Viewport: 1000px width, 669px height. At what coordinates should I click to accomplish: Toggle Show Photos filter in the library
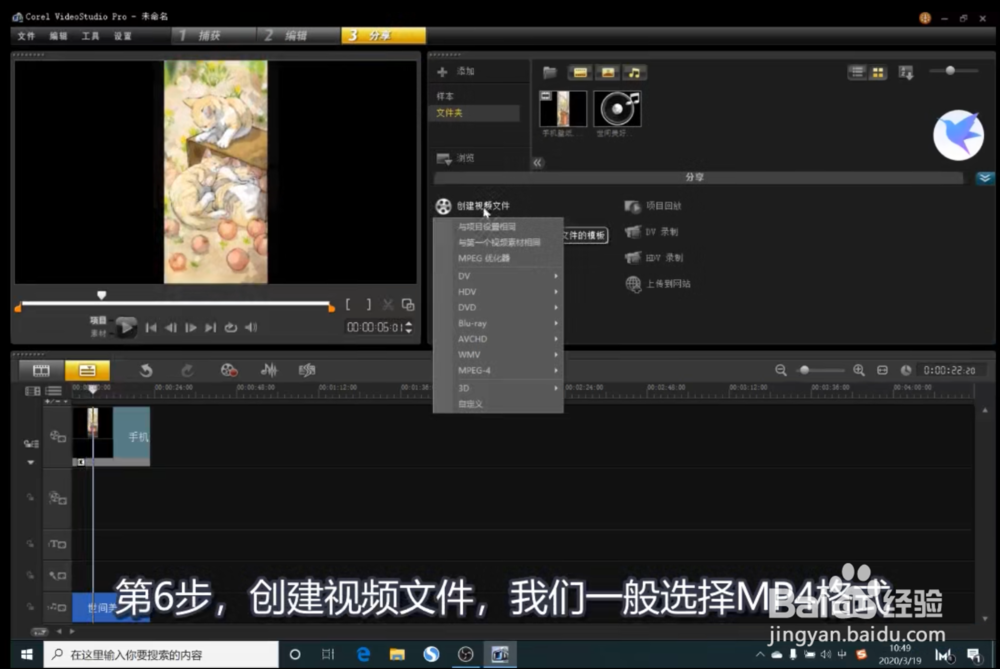(x=607, y=73)
